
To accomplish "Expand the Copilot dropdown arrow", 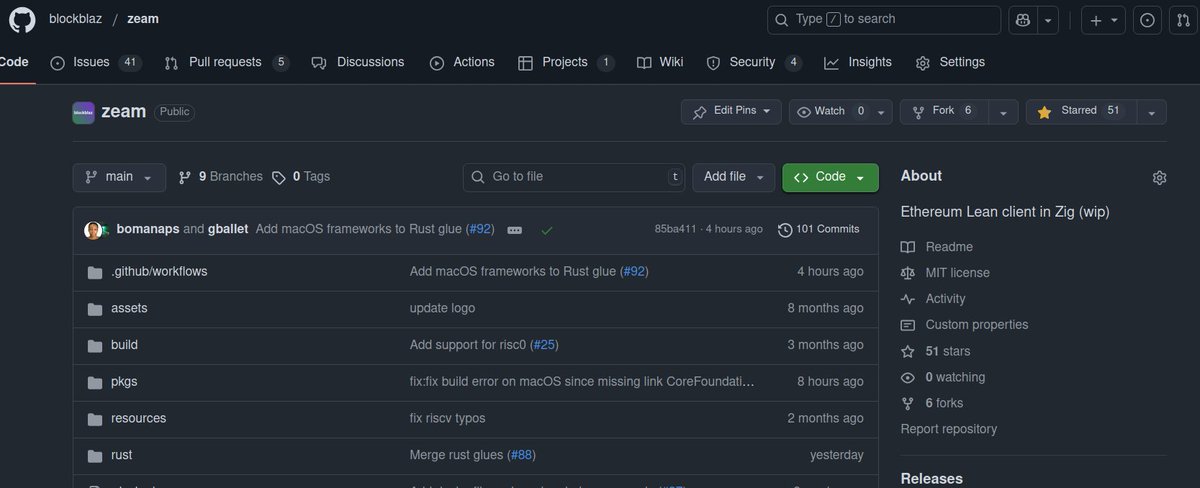I will coord(1048,20).
